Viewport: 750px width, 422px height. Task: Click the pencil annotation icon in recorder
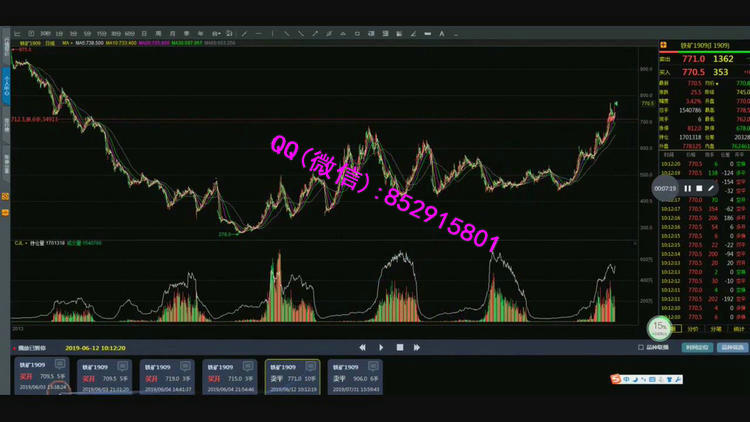click(x=711, y=188)
